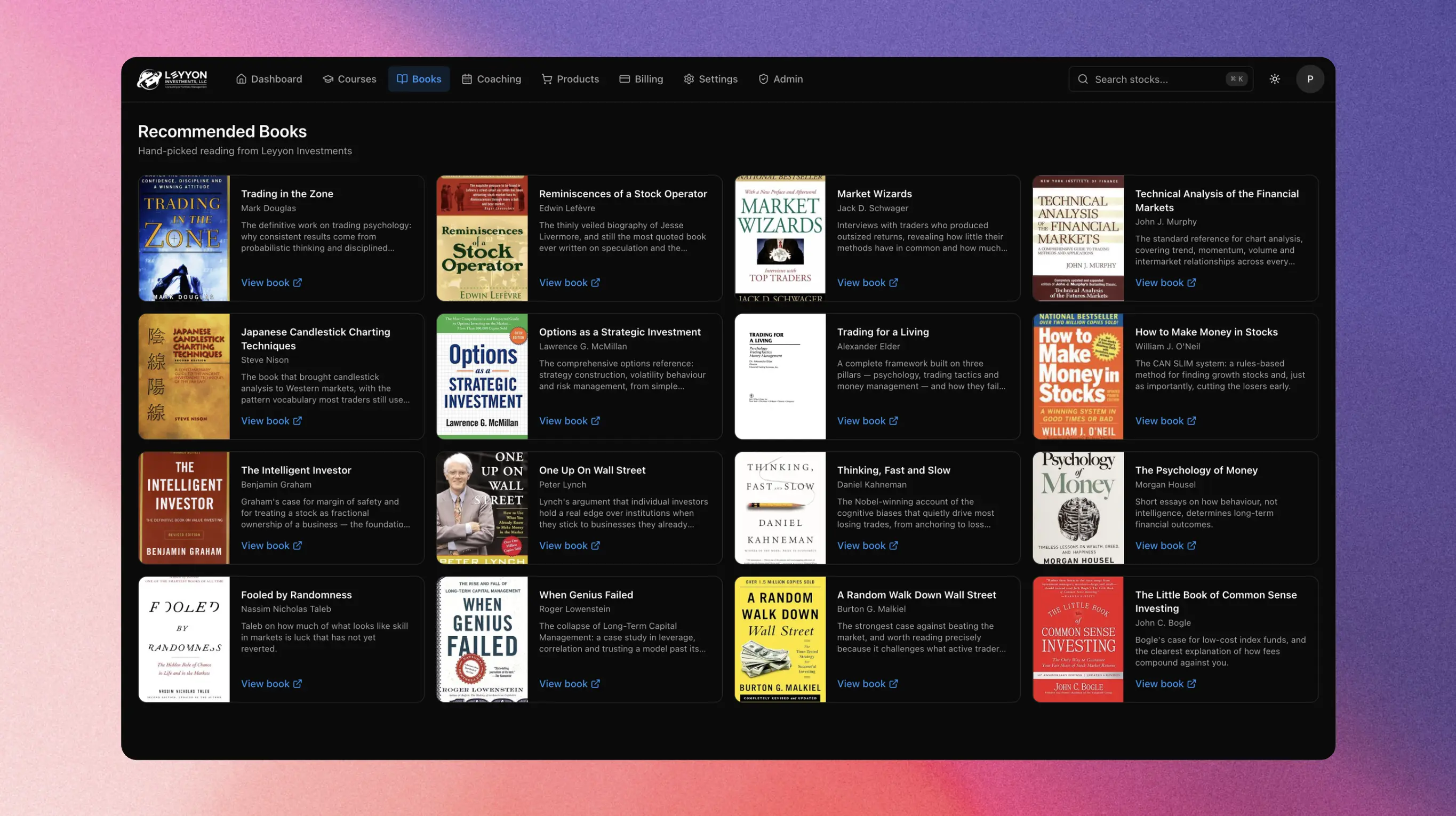View book for Technical Analysis of Financial Markets

tap(1165, 283)
